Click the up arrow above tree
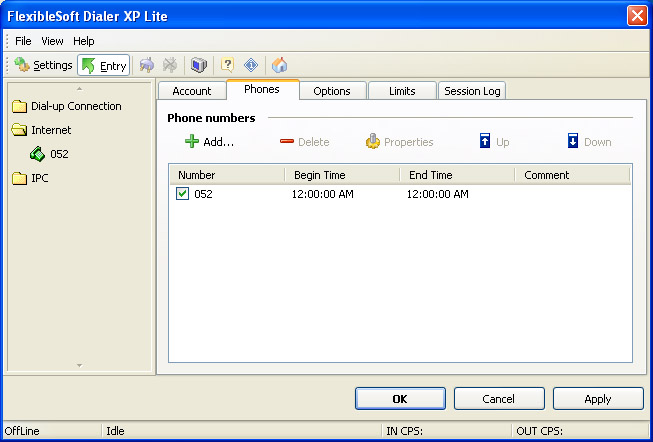The image size is (653, 442). point(80,89)
